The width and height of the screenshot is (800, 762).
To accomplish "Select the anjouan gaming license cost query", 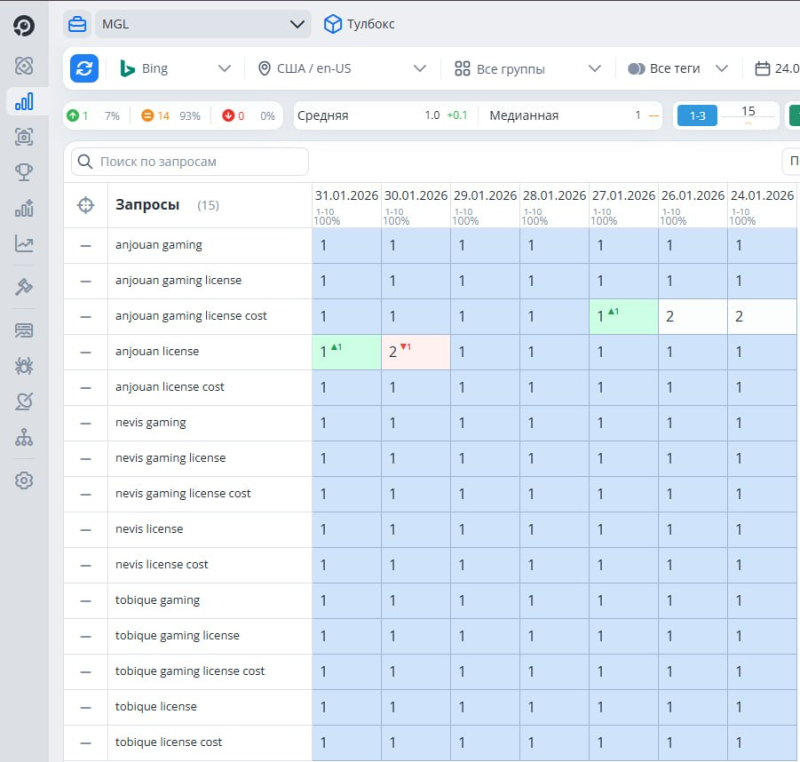I will tap(191, 316).
